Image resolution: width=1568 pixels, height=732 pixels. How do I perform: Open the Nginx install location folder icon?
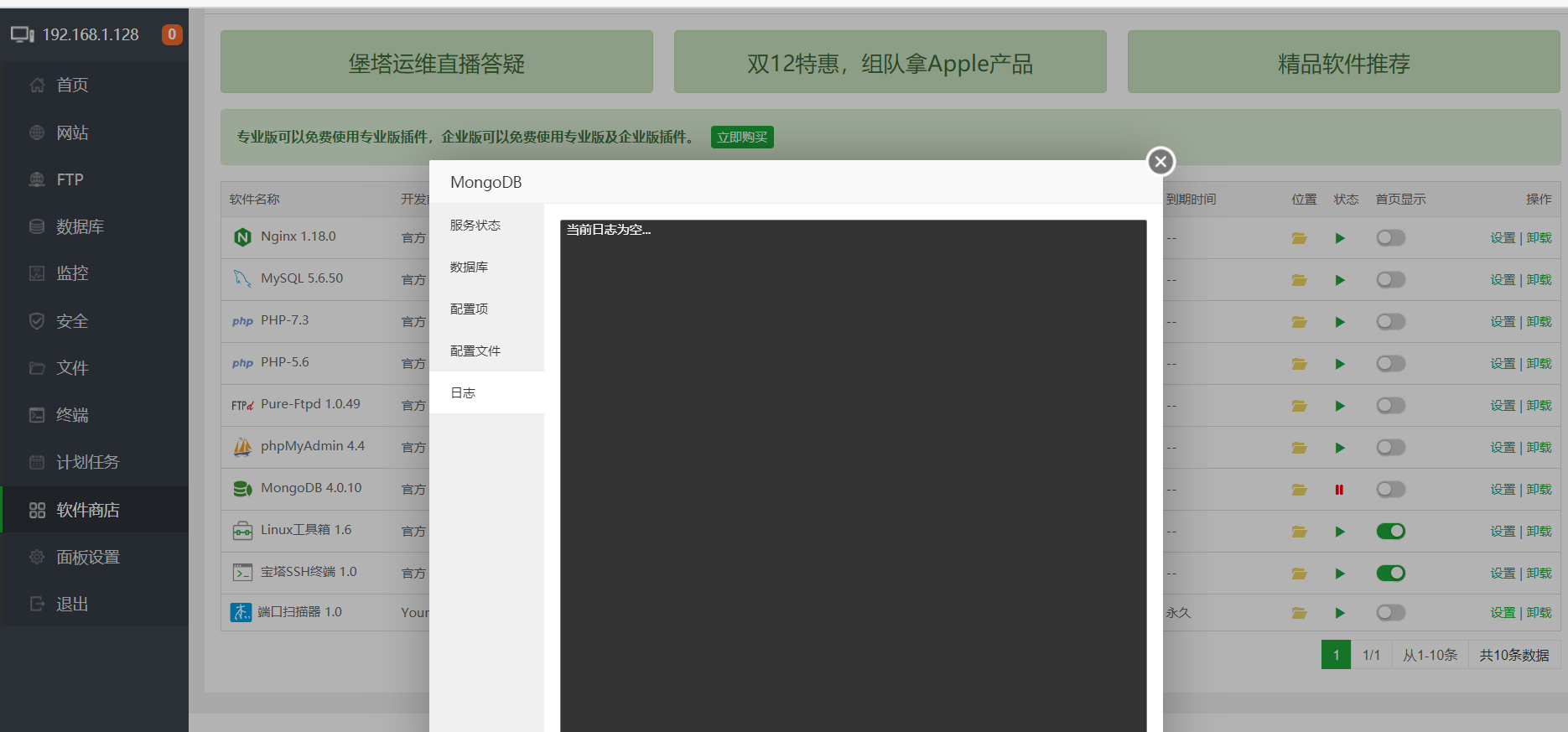point(1300,238)
